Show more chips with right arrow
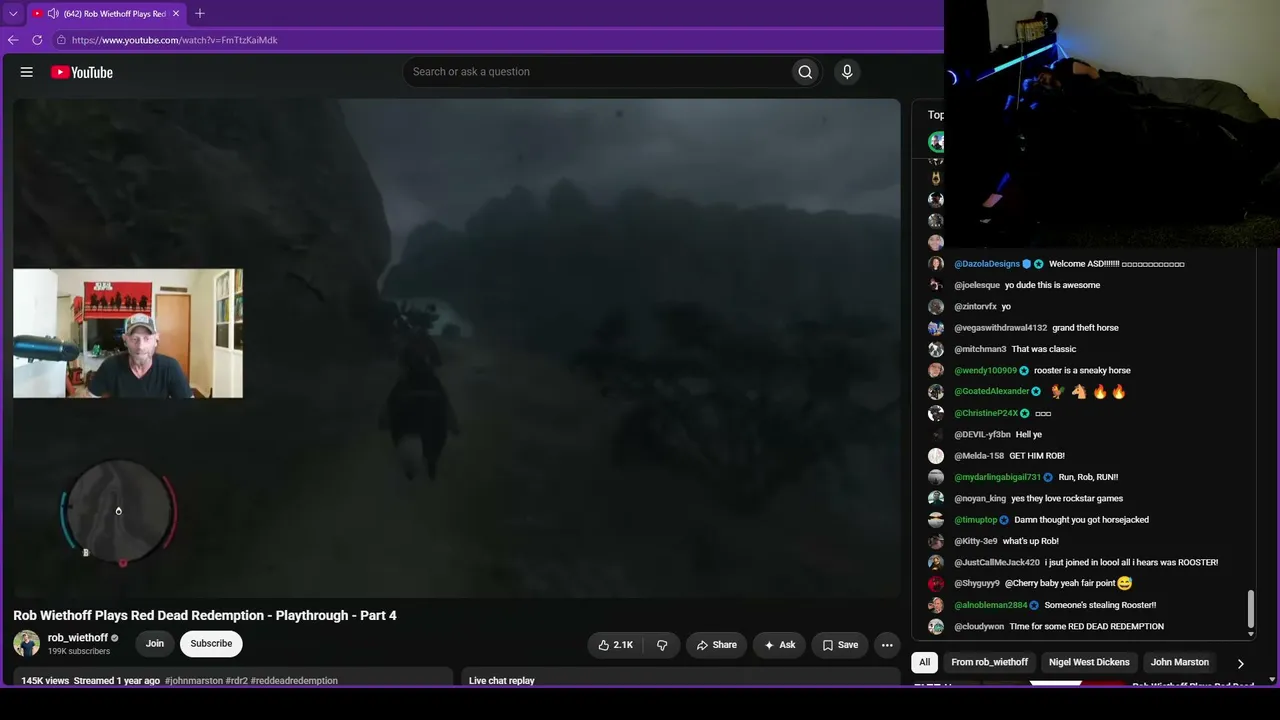The height and width of the screenshot is (720, 1280). [x=1240, y=663]
